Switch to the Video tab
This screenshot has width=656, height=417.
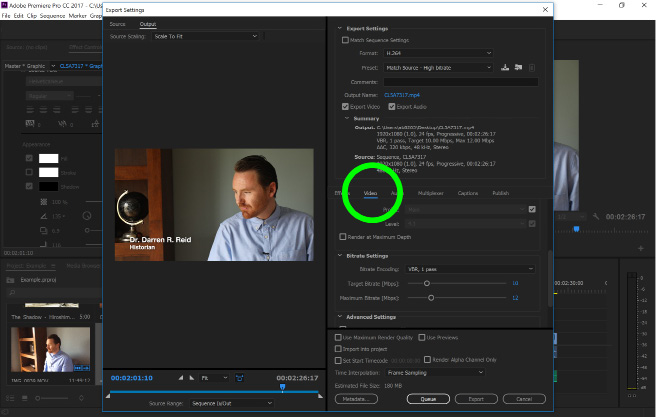370,193
